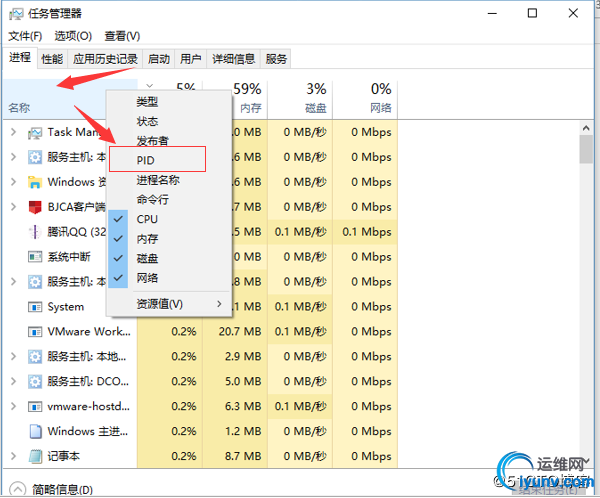The width and height of the screenshot is (600, 498).
Task: Select the VMware Work... process name
Action: point(89,331)
